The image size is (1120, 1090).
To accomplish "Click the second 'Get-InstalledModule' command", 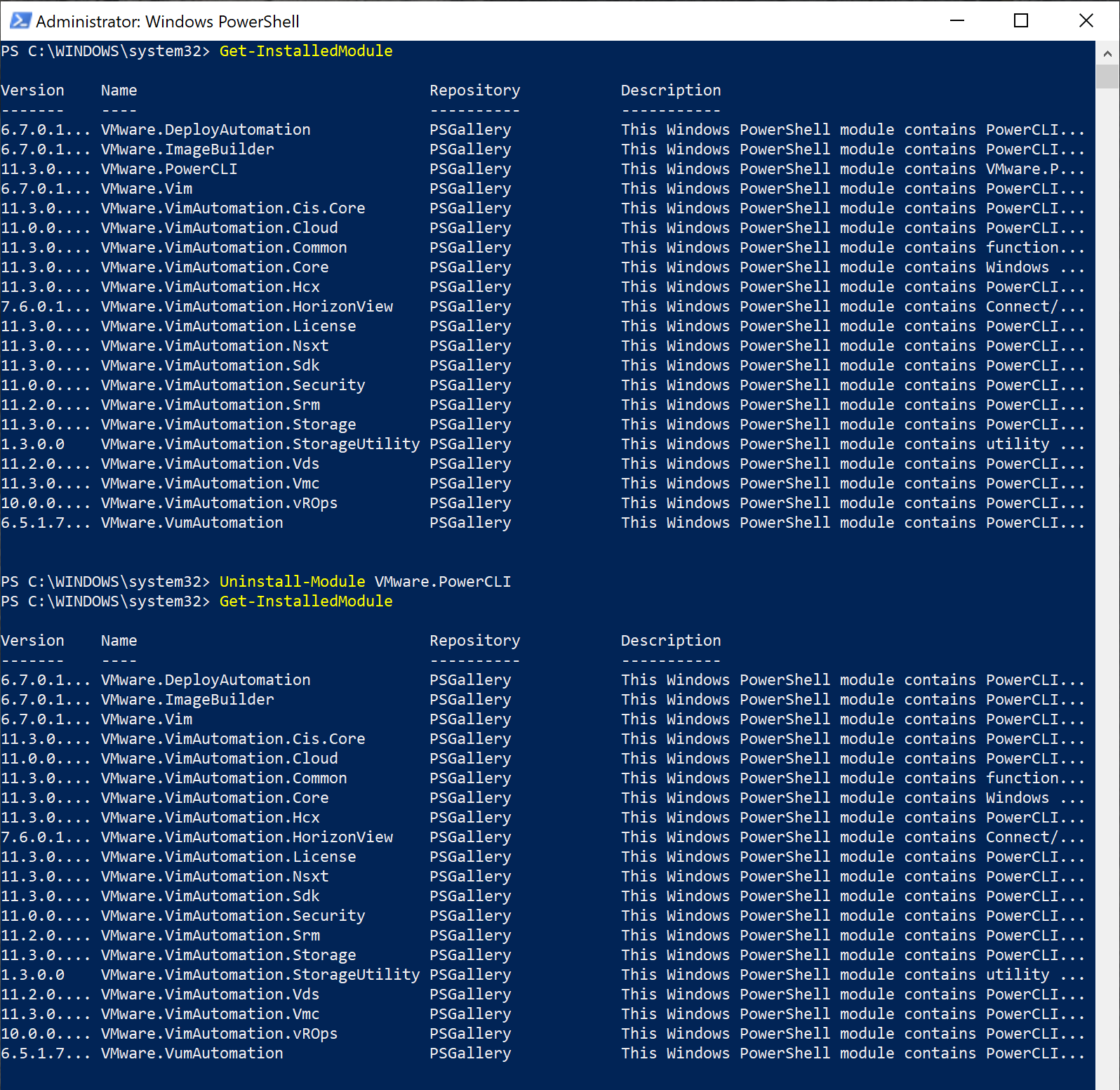I will pos(306,602).
